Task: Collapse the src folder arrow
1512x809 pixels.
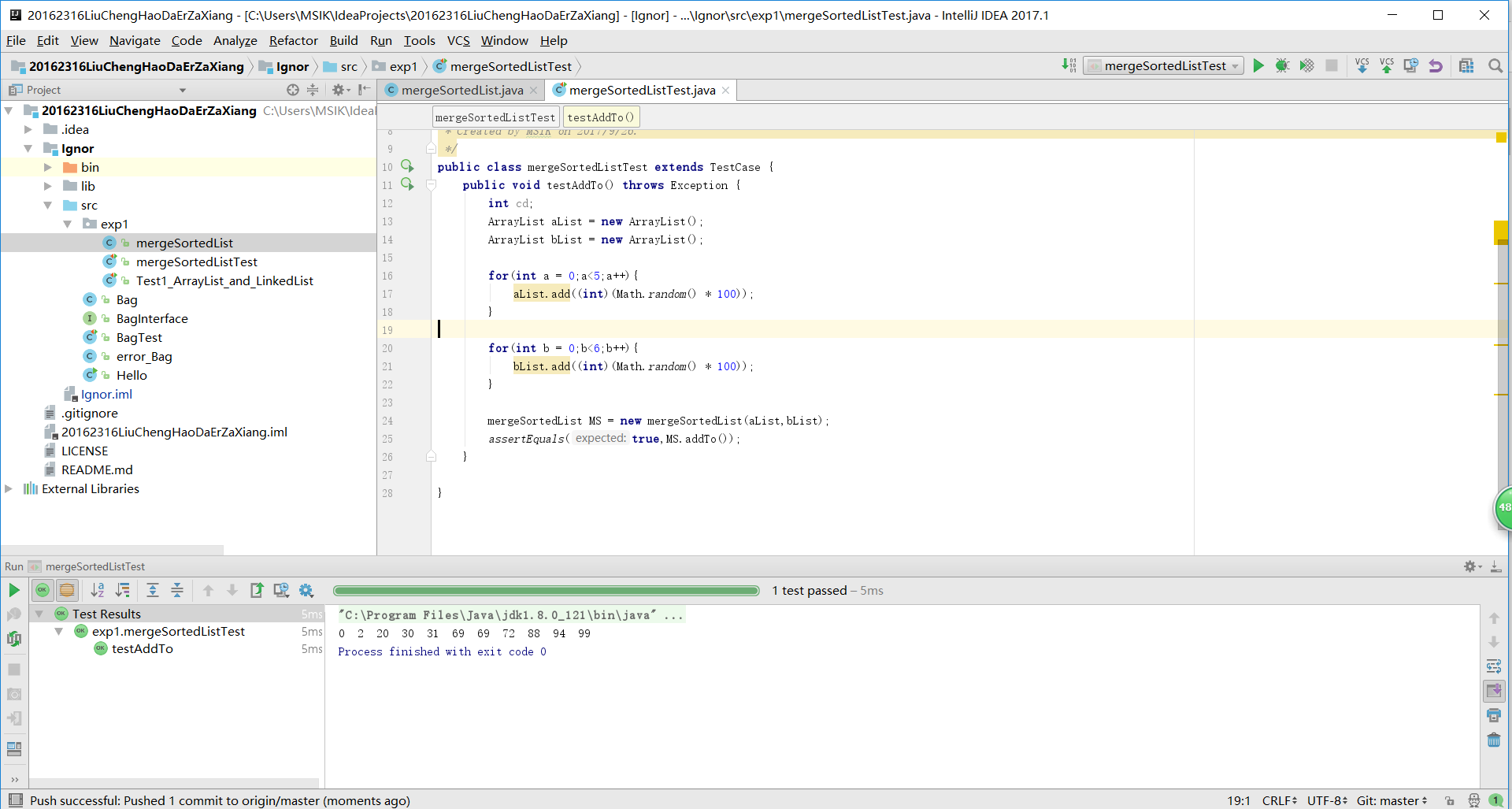Action: click(48, 205)
